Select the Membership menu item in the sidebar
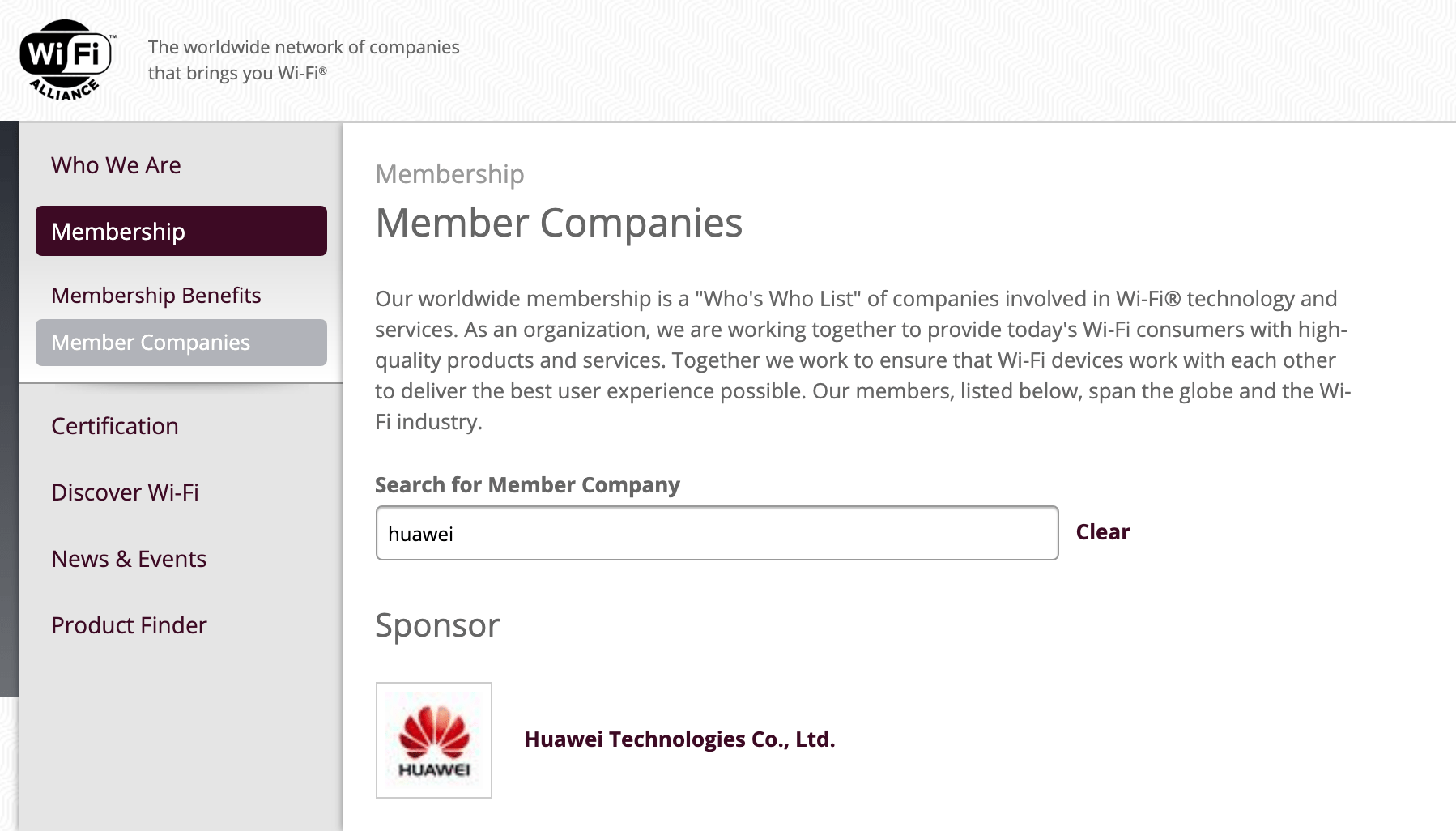 [x=181, y=232]
